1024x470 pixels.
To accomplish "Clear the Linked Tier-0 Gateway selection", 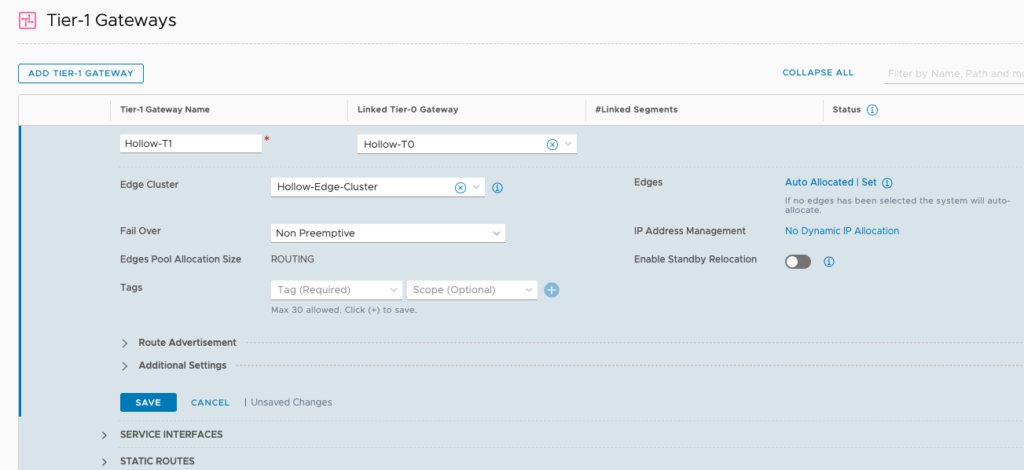I will 552,144.
